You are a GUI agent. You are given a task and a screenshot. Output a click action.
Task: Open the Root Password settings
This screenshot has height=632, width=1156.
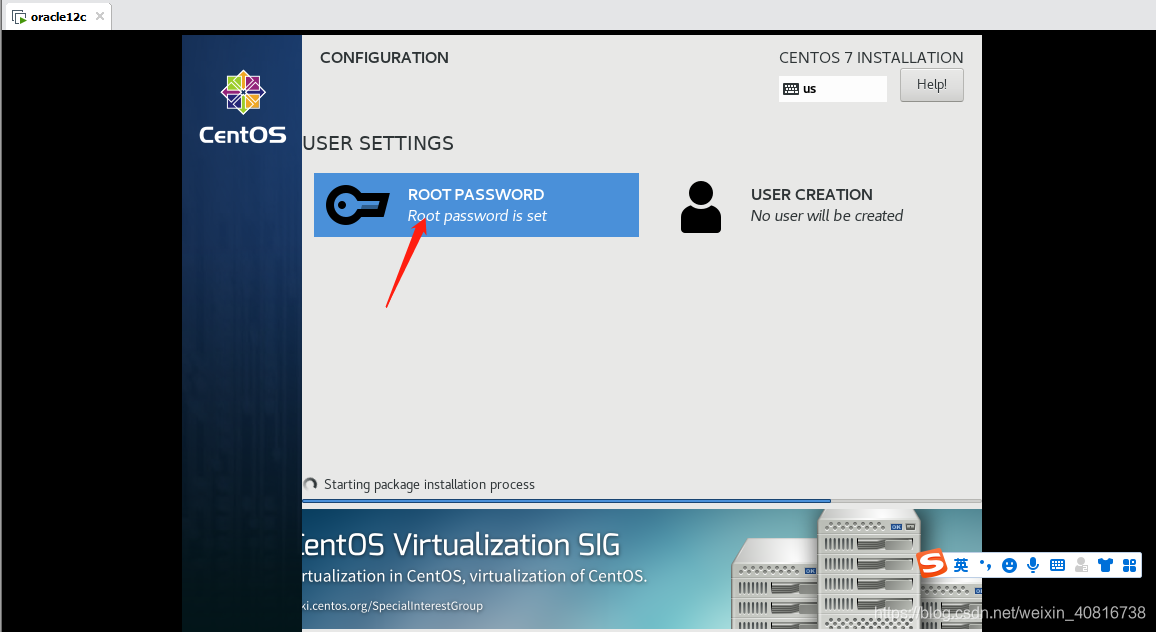point(476,205)
